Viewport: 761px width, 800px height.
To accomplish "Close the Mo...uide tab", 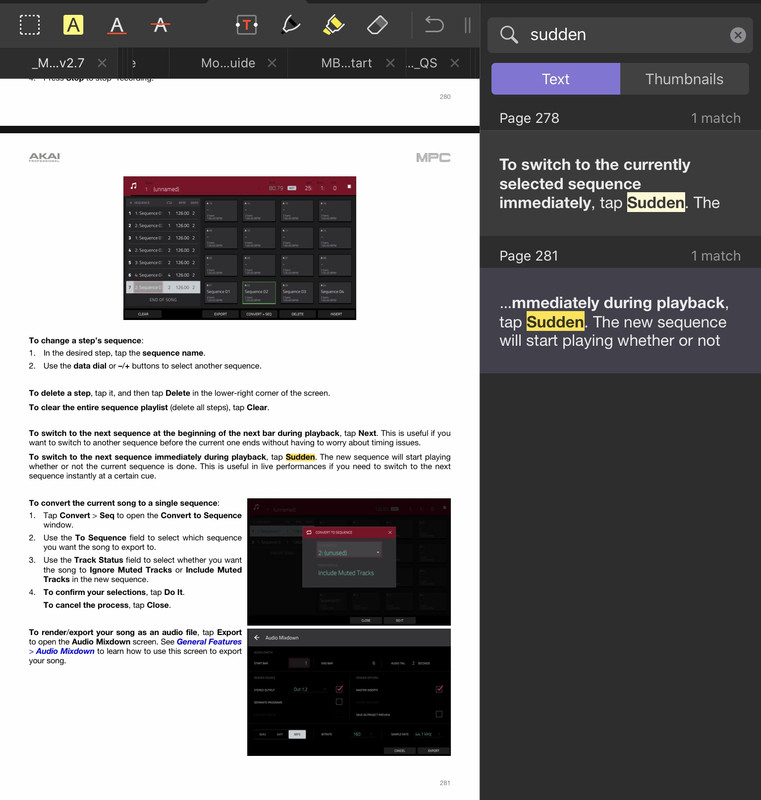I will 272,63.
